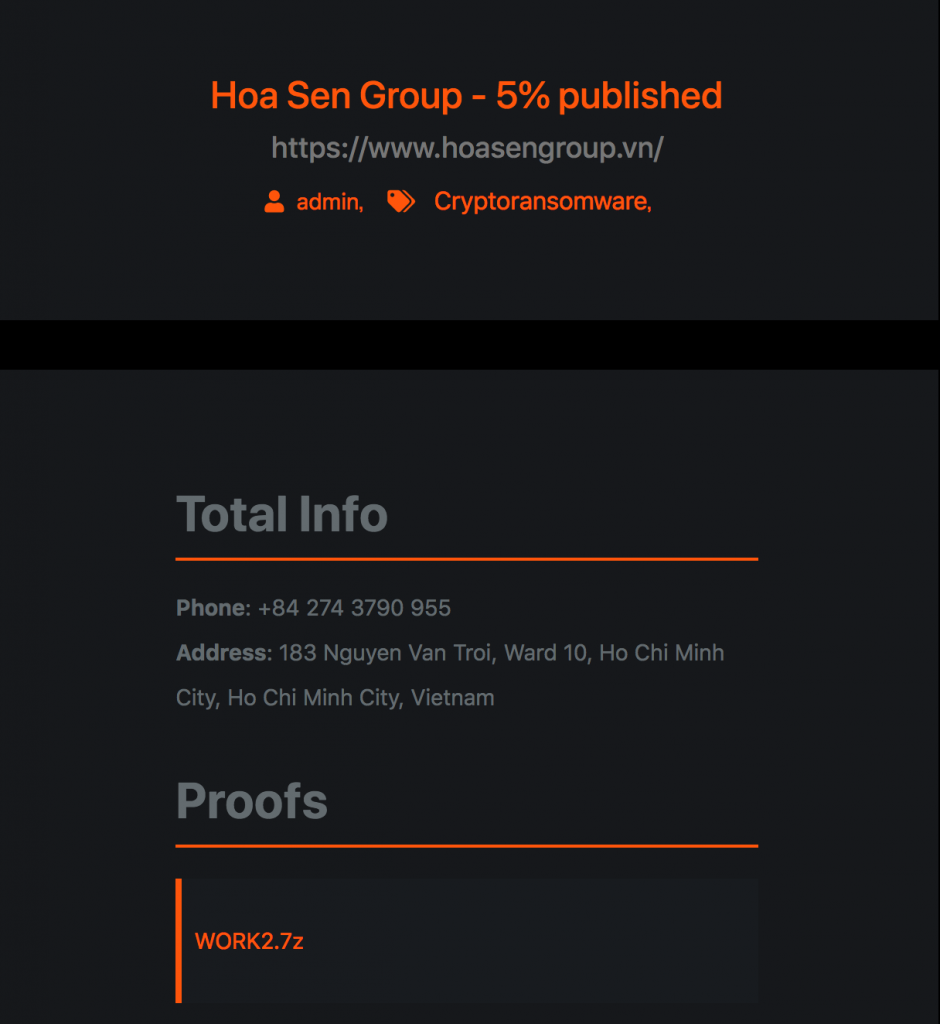Click the Hoa Sen Group post title
Viewport: 940px width, 1024px height.
click(x=466, y=96)
